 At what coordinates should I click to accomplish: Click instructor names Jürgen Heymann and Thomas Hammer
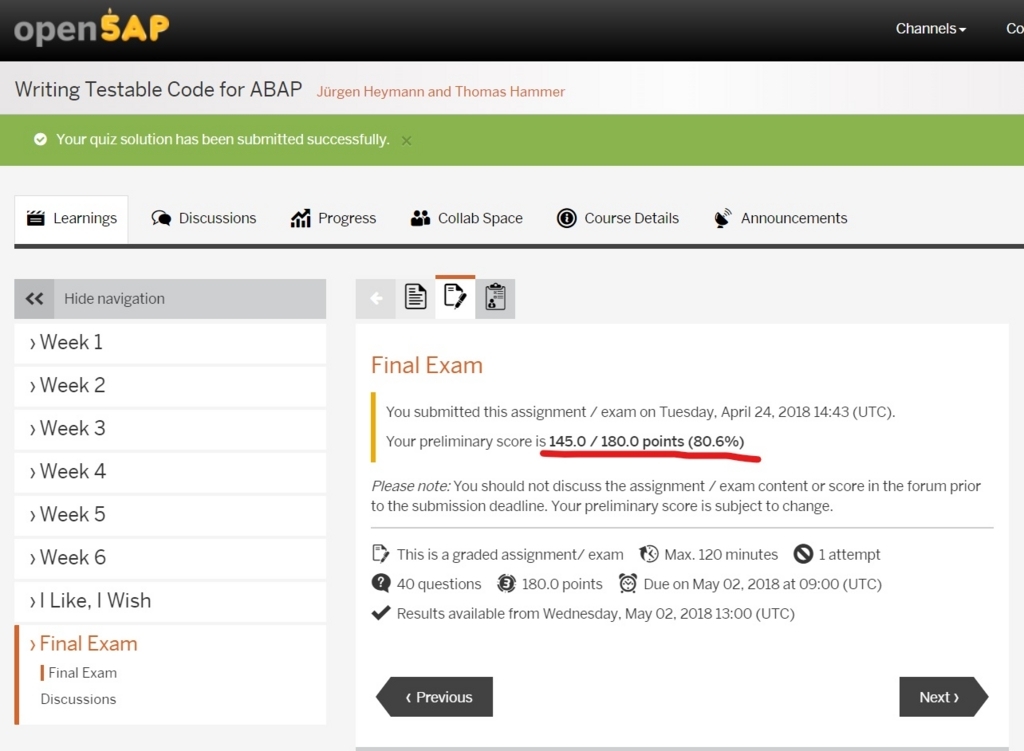point(441,92)
